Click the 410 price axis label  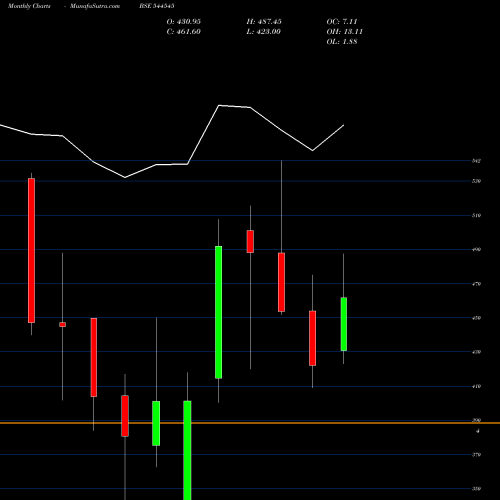point(476,387)
